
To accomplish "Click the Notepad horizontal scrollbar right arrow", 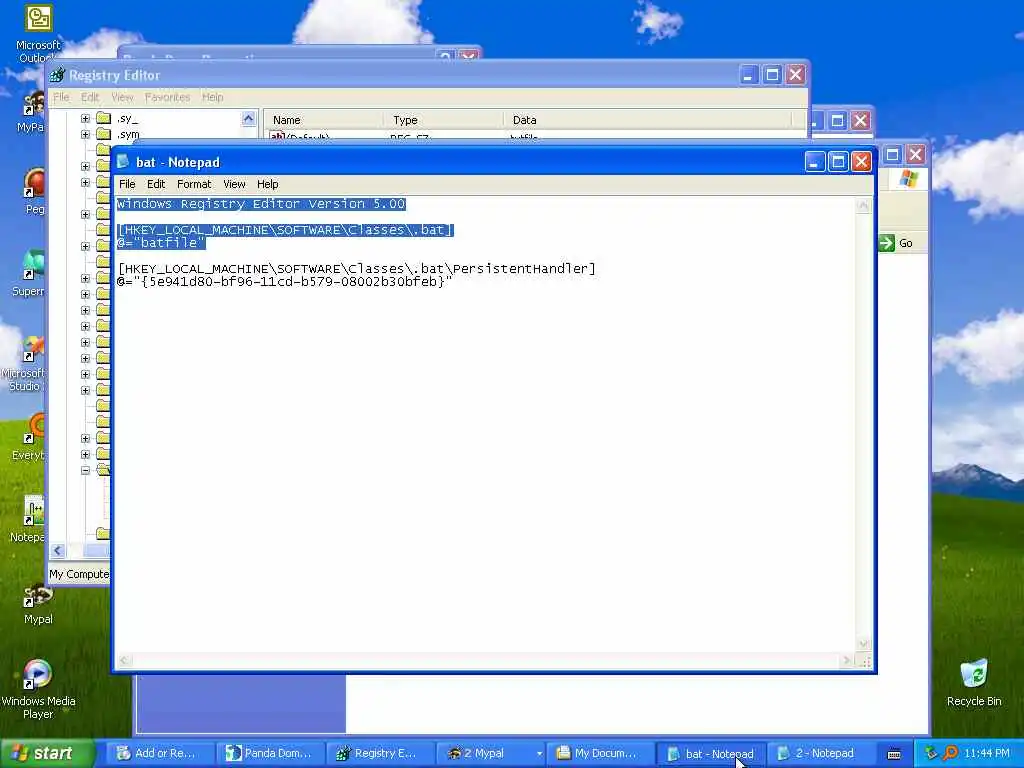I will [847, 661].
